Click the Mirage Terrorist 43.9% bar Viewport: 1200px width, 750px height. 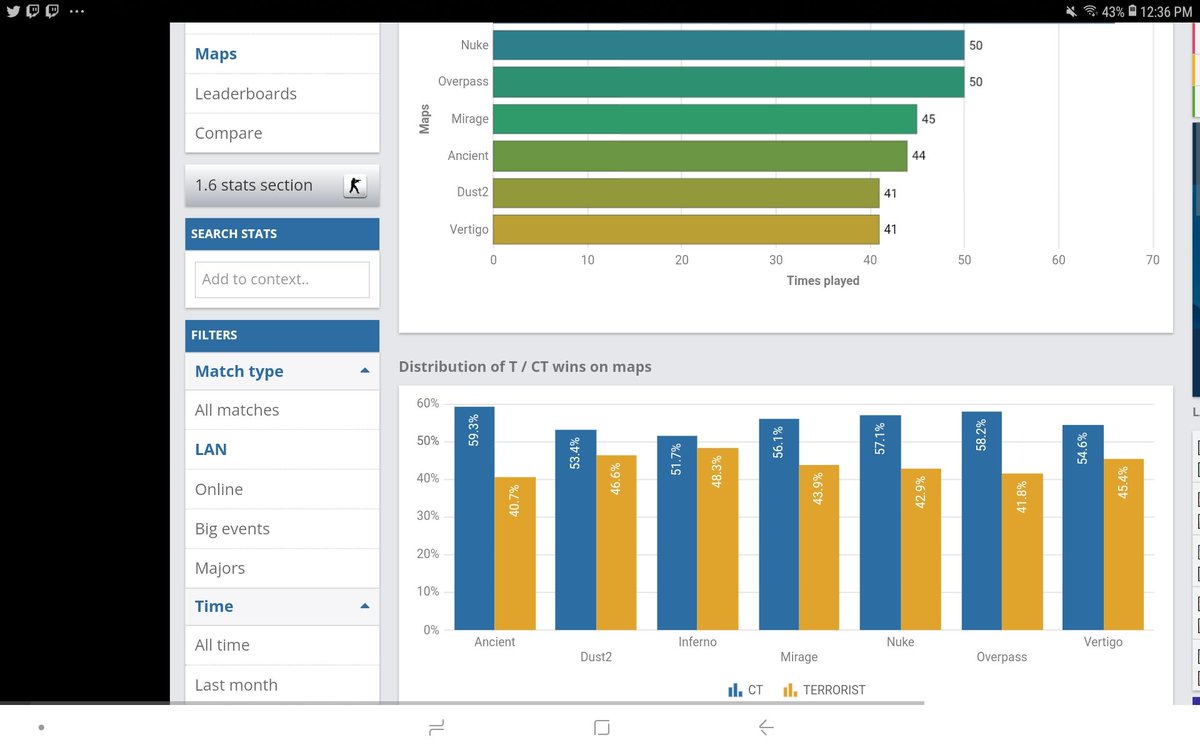pyautogui.click(x=819, y=547)
